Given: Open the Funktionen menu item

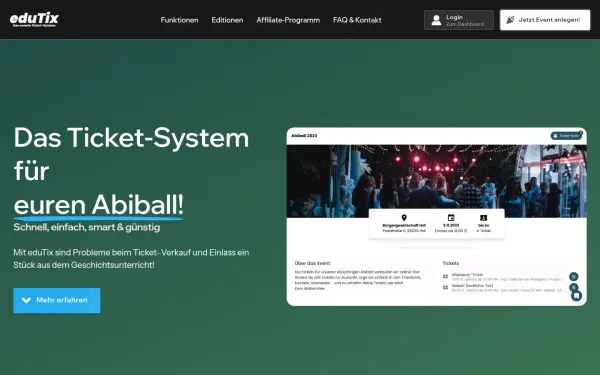Looking at the screenshot, I should [x=179, y=20].
